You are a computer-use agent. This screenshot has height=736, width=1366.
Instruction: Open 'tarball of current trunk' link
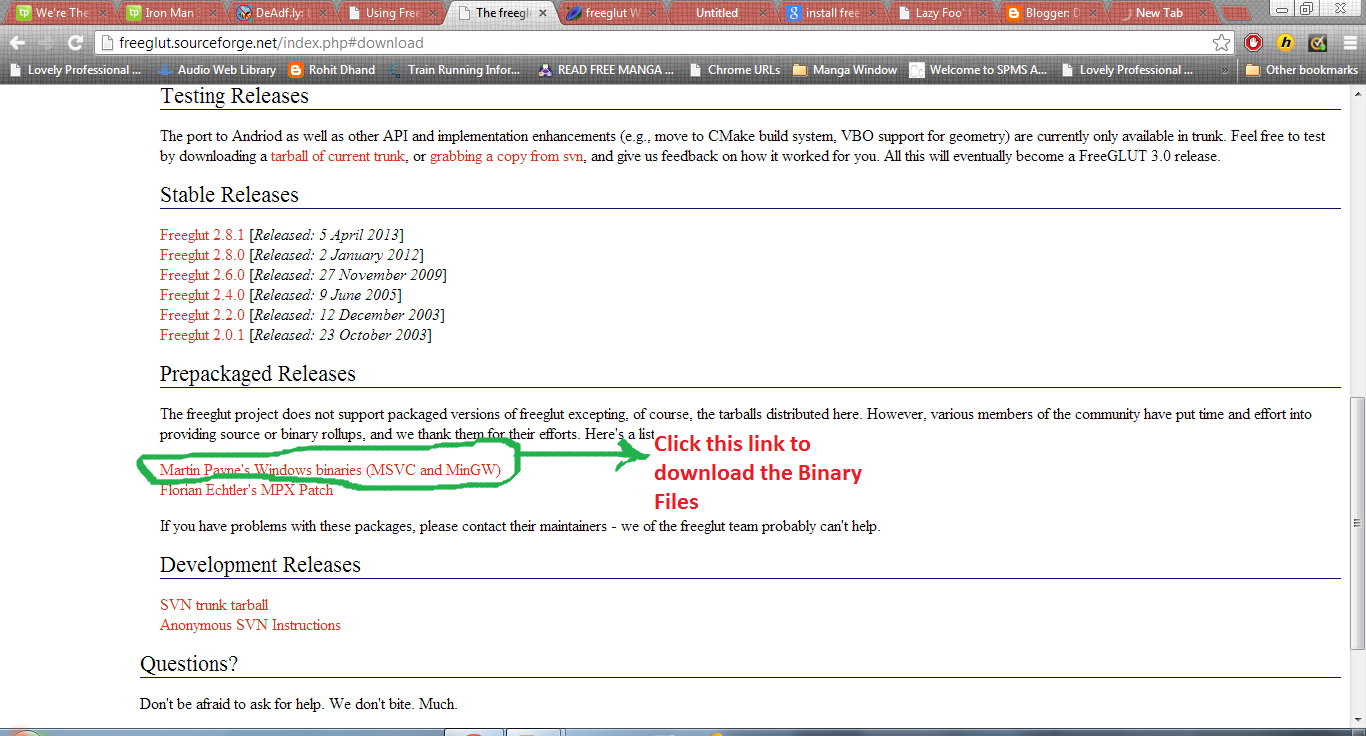(x=338, y=156)
